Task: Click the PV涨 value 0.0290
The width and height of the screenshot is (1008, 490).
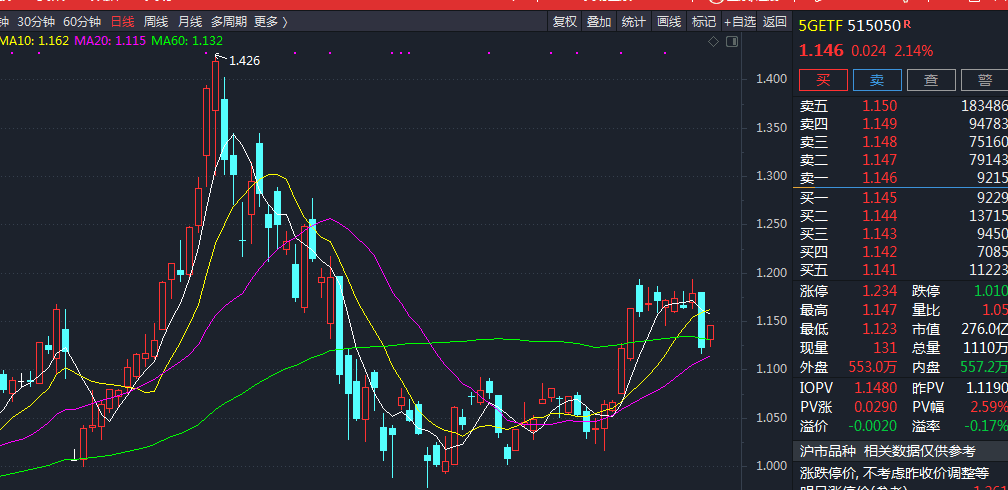Action: 876,406
